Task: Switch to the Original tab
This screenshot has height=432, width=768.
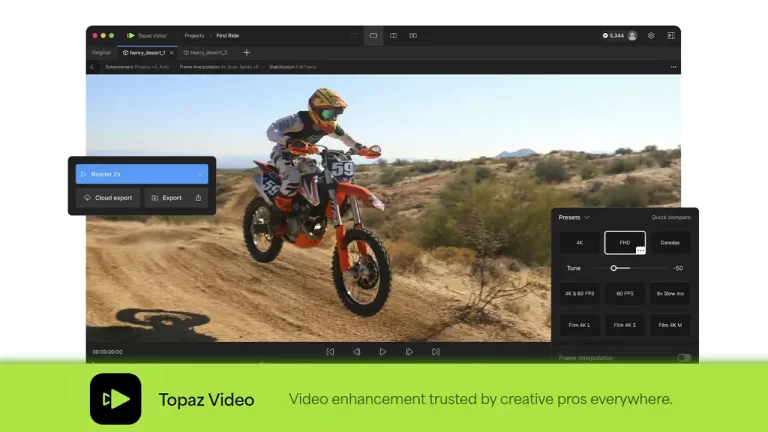Action: point(101,52)
